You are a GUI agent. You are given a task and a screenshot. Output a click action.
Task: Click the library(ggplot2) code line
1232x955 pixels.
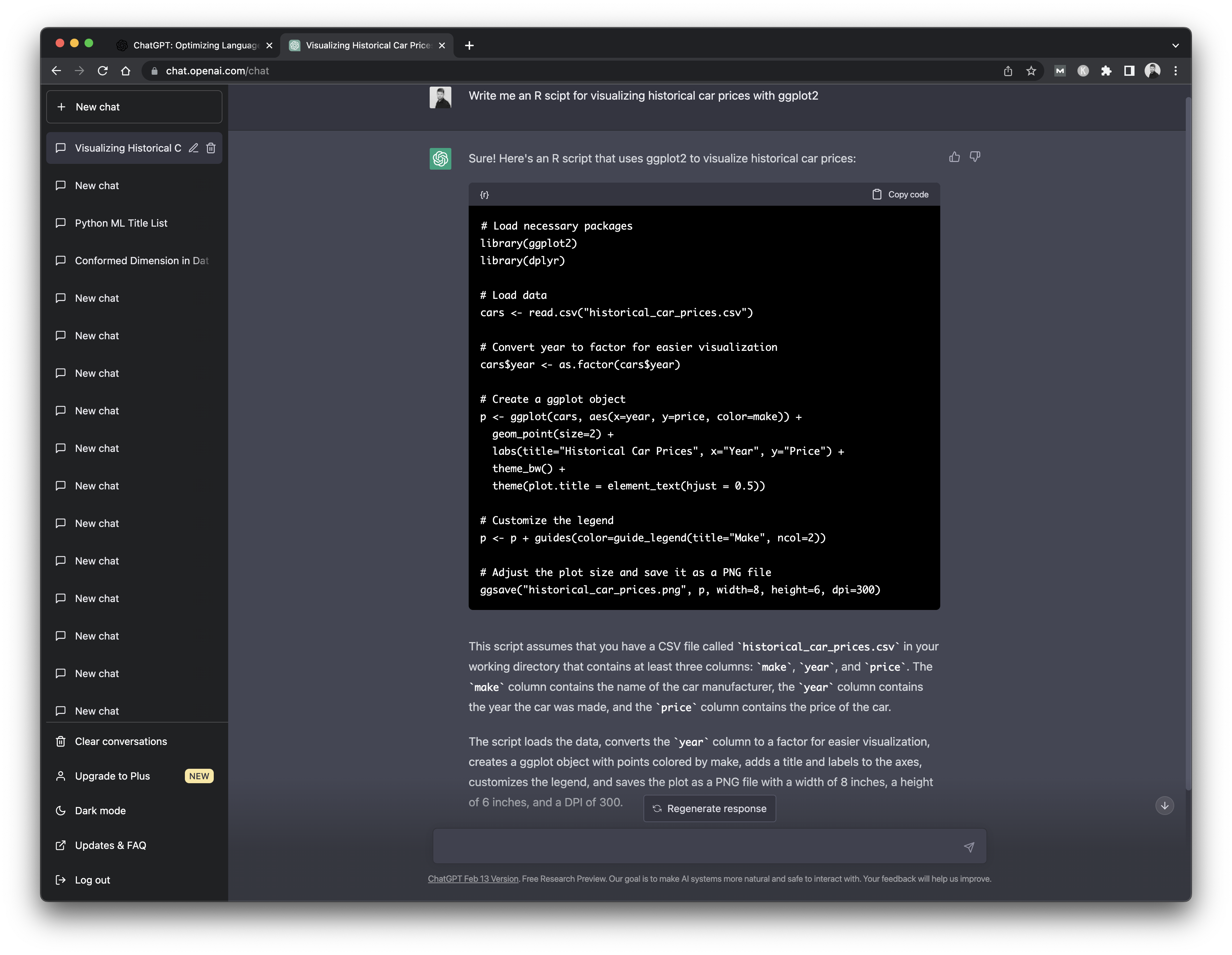click(x=529, y=244)
